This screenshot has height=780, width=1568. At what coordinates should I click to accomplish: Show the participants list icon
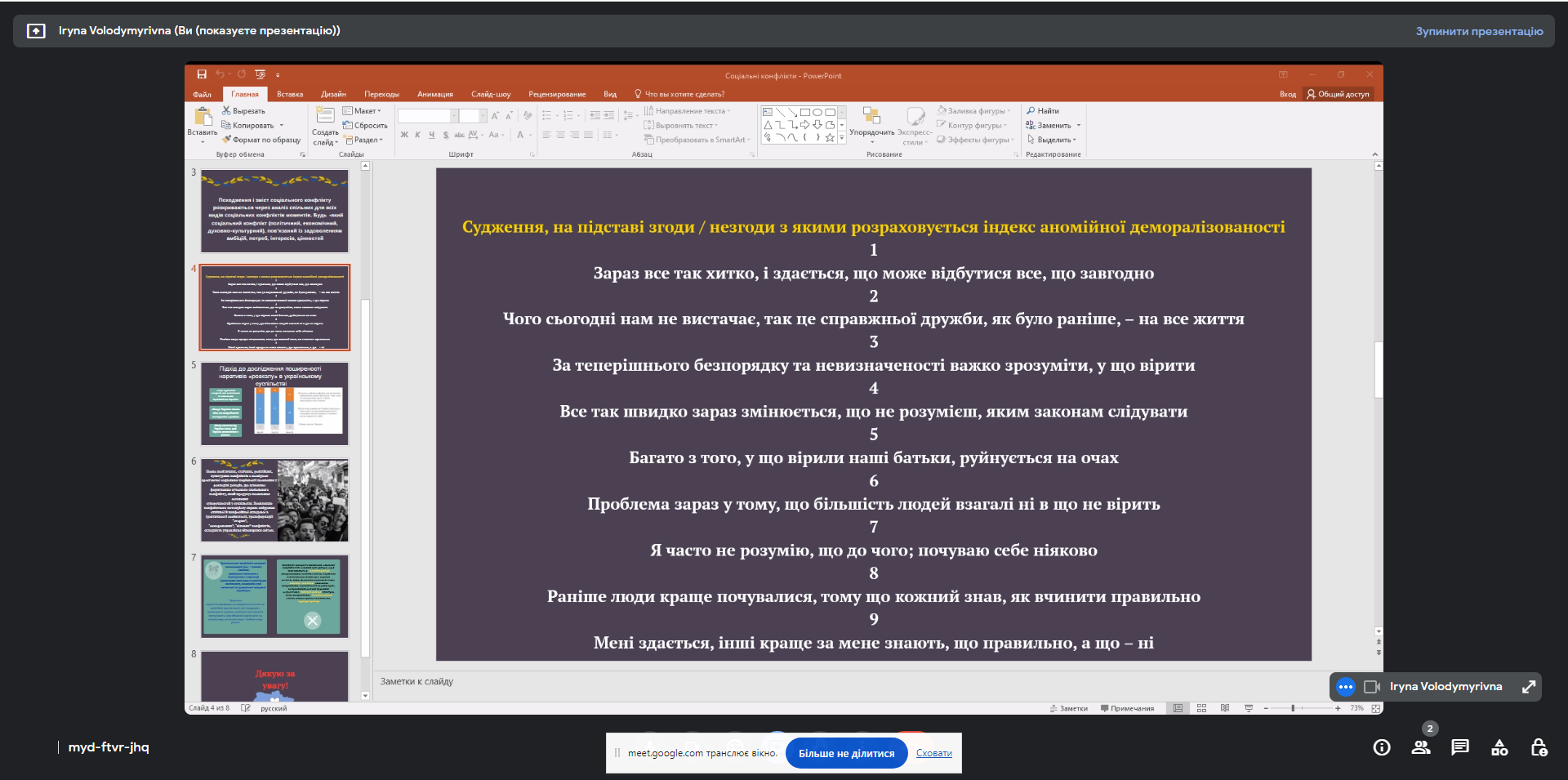[x=1421, y=747]
